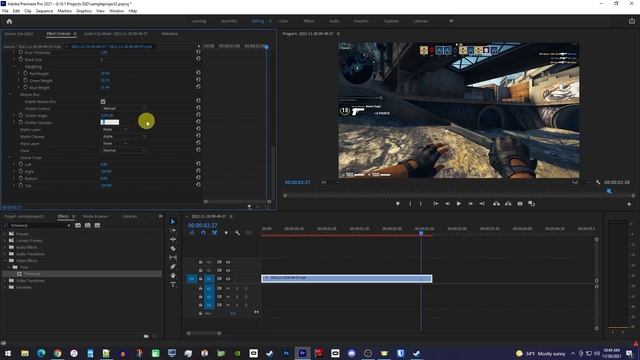Collapse the Video Effects folder
Viewport: 640px width, 360px height.
5,260
